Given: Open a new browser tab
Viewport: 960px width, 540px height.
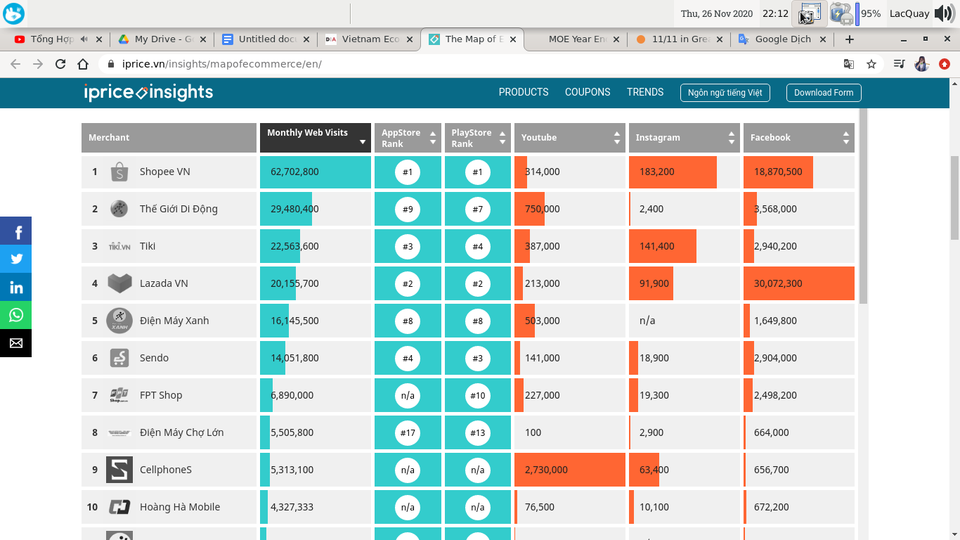Looking at the screenshot, I should click(849, 39).
